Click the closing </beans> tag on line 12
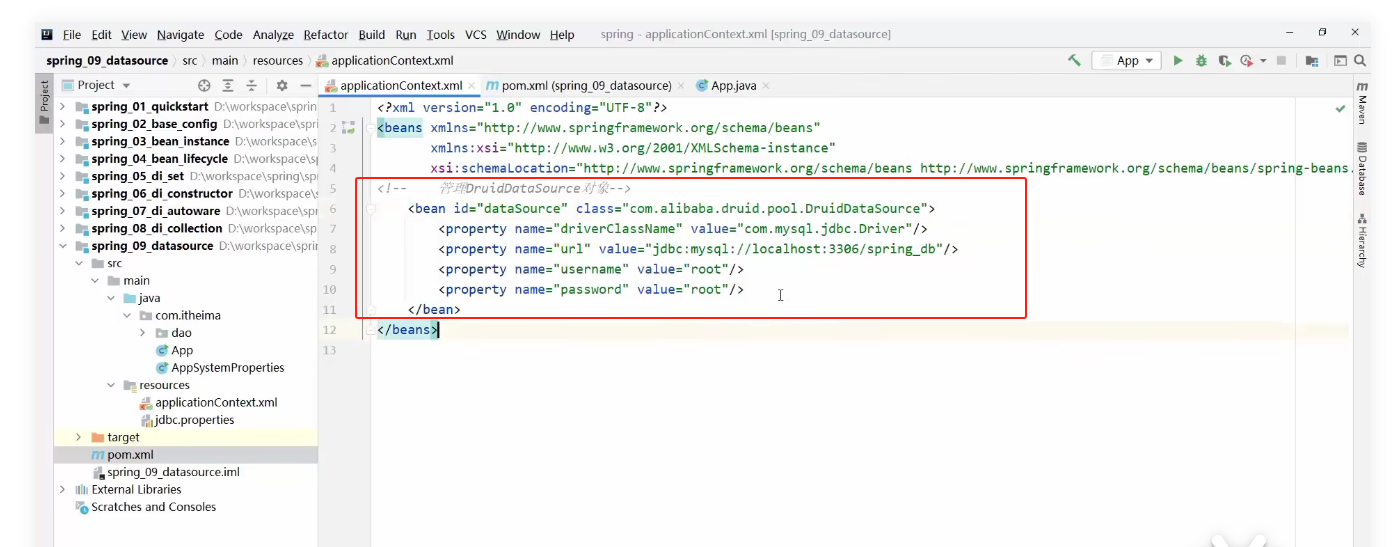 pyautogui.click(x=407, y=330)
